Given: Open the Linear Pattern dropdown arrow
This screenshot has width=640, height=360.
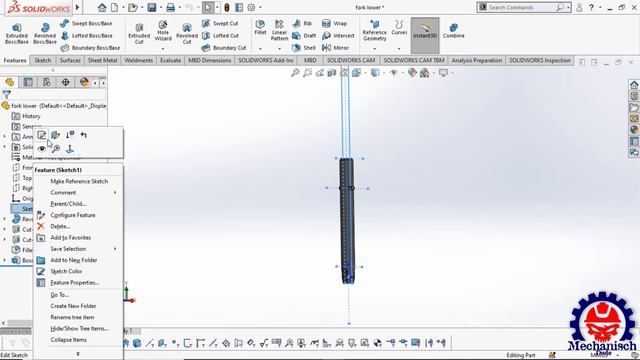Looking at the screenshot, I should pos(280,49).
